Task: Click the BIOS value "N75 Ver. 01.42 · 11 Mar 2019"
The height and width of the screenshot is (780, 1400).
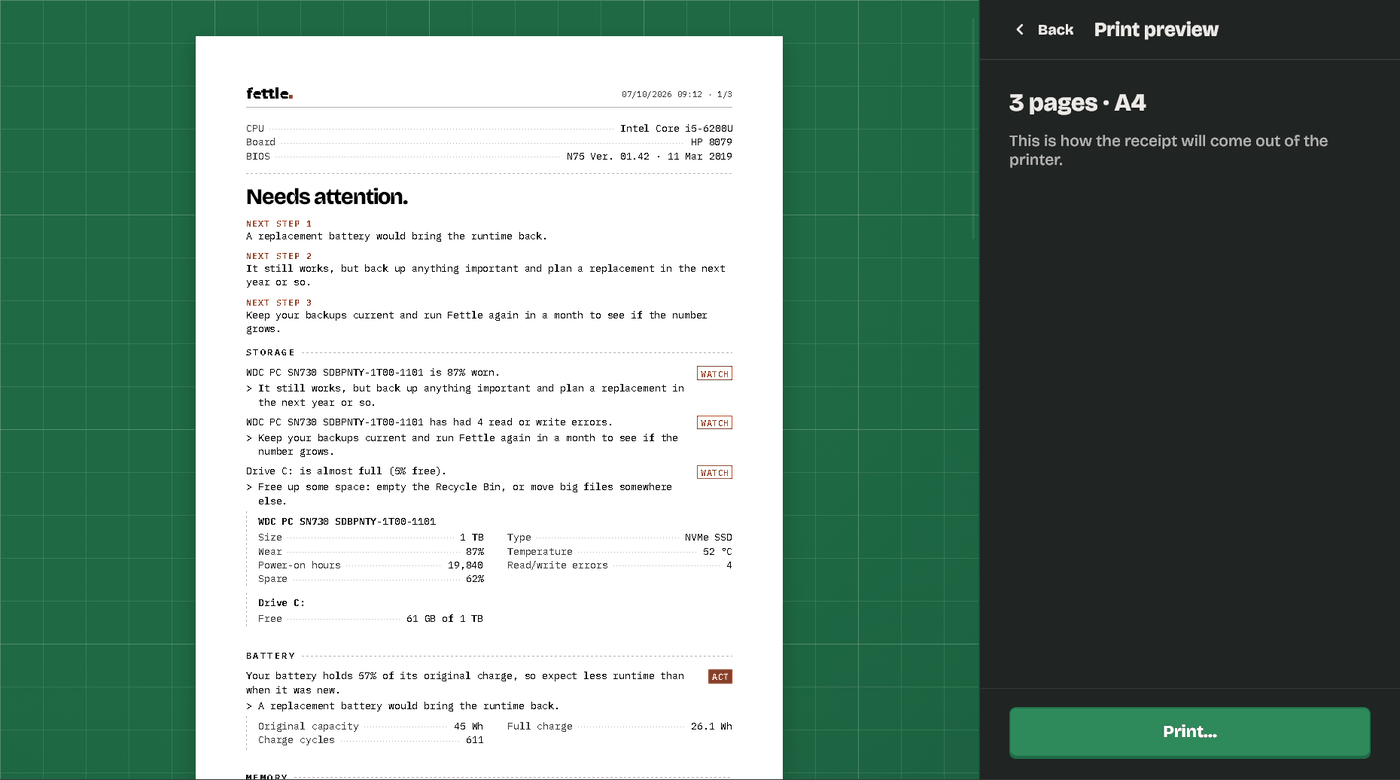Action: coord(649,157)
